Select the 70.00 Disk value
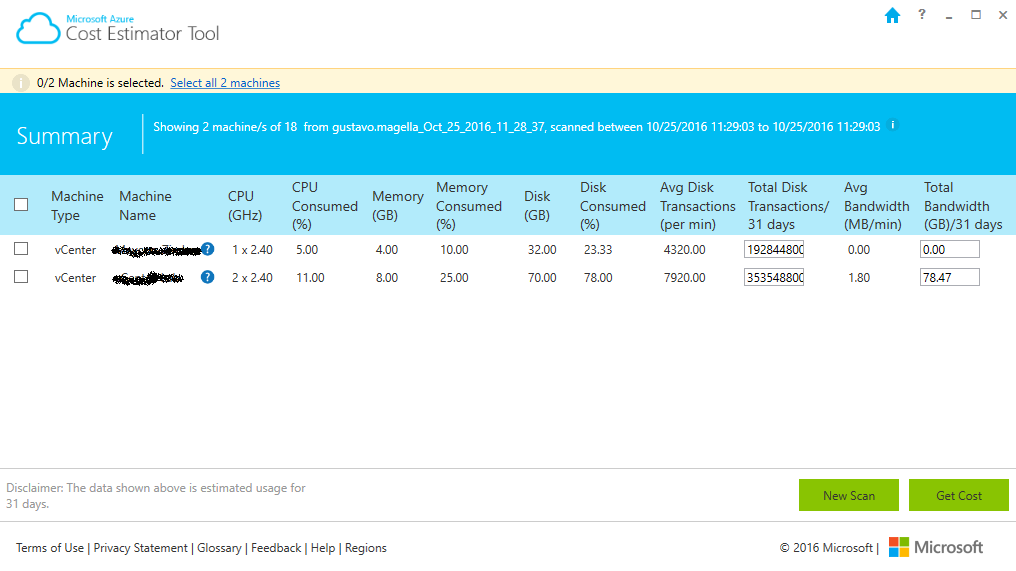 coord(542,277)
